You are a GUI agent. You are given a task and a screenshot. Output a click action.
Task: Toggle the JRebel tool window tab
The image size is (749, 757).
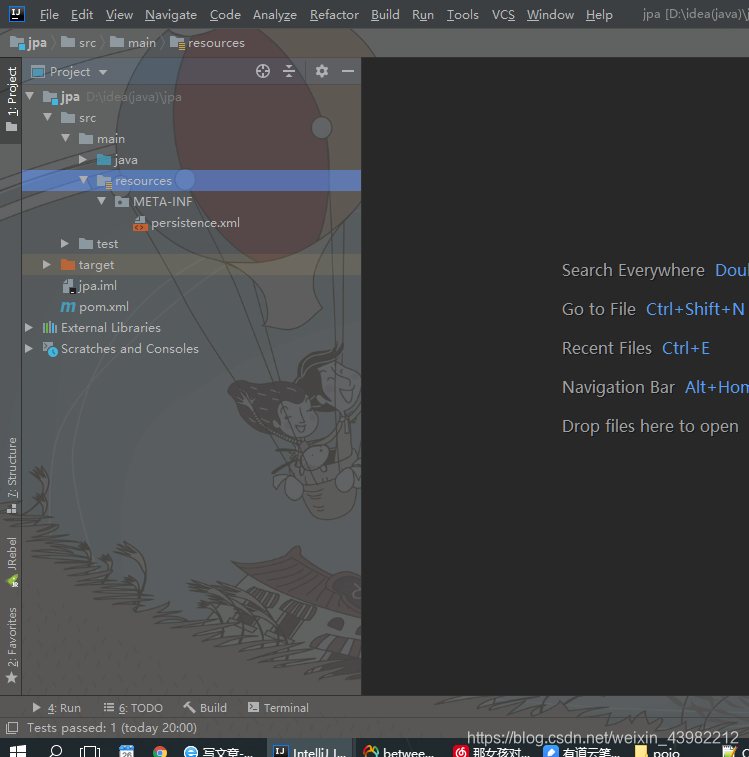[x=12, y=561]
